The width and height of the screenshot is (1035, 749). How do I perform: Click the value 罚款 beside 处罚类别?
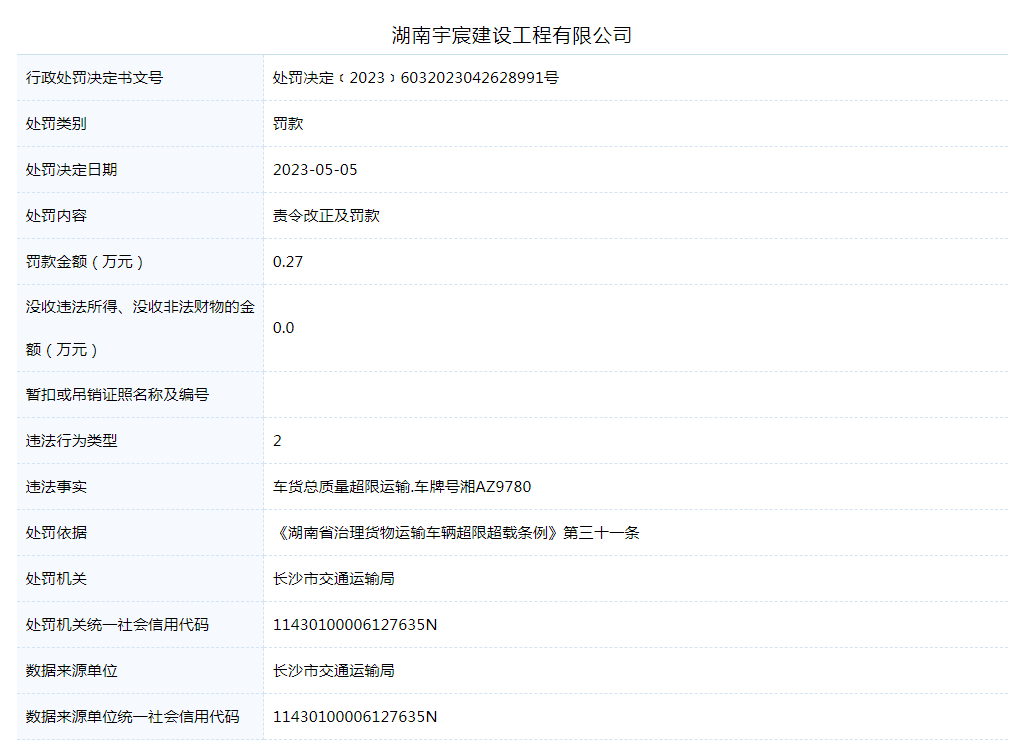(x=288, y=123)
